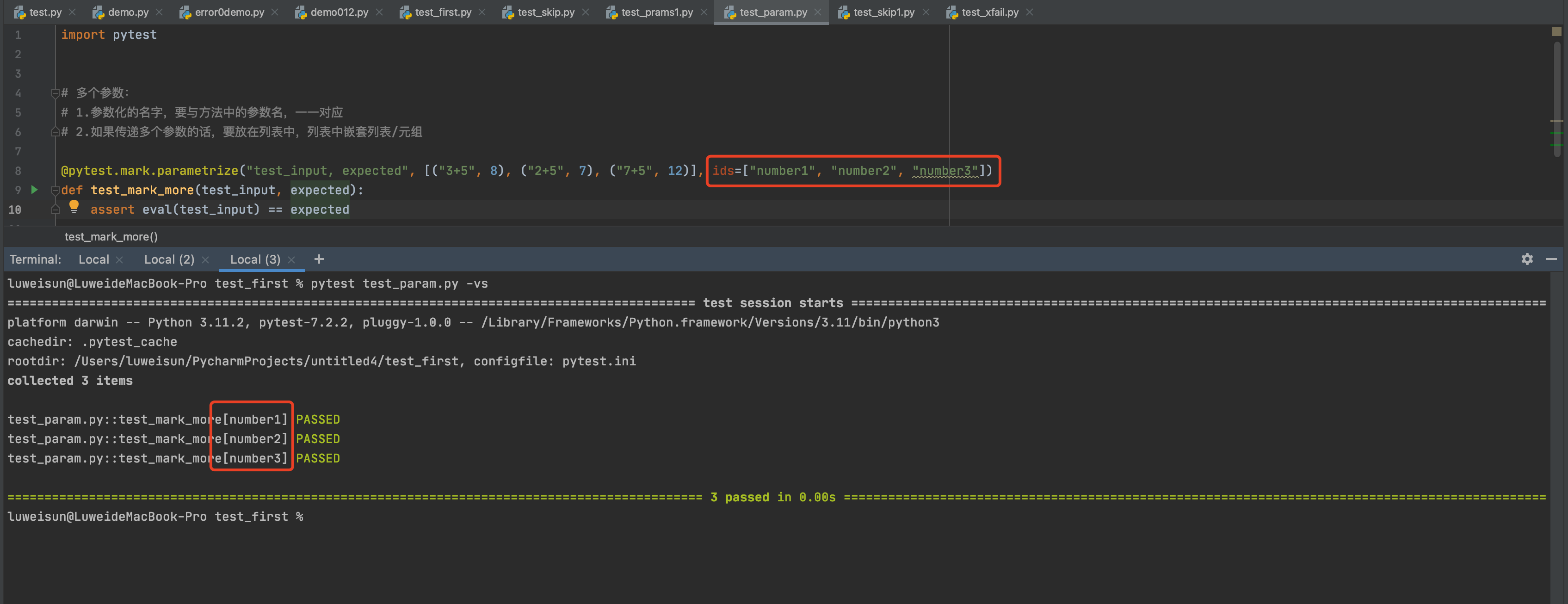Click the test_mark_more() breadcrumb
The image size is (1568, 604).
[111, 237]
